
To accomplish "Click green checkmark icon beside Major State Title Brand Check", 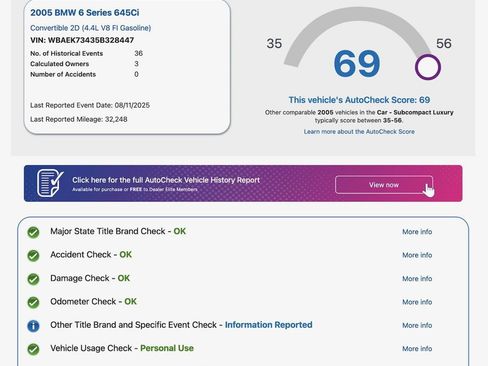I will [33, 232].
